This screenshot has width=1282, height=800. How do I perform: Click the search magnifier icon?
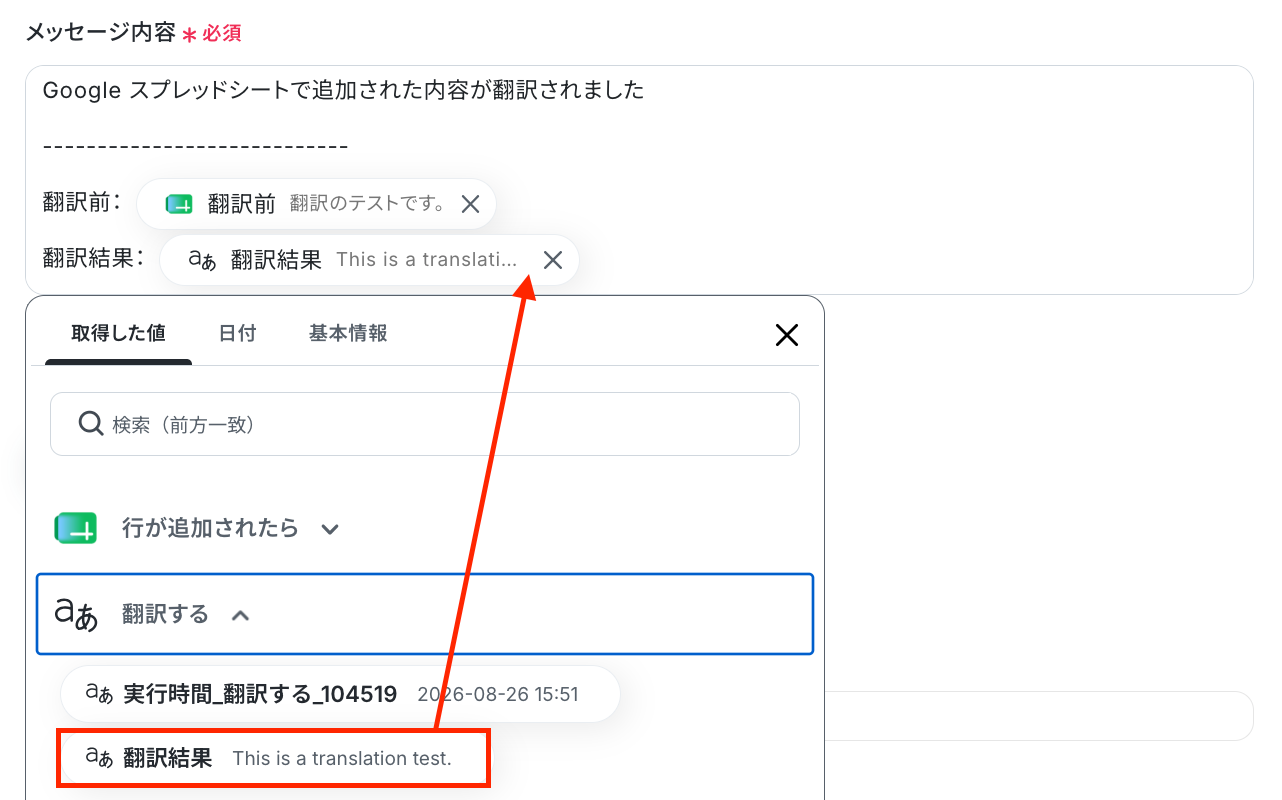click(91, 424)
